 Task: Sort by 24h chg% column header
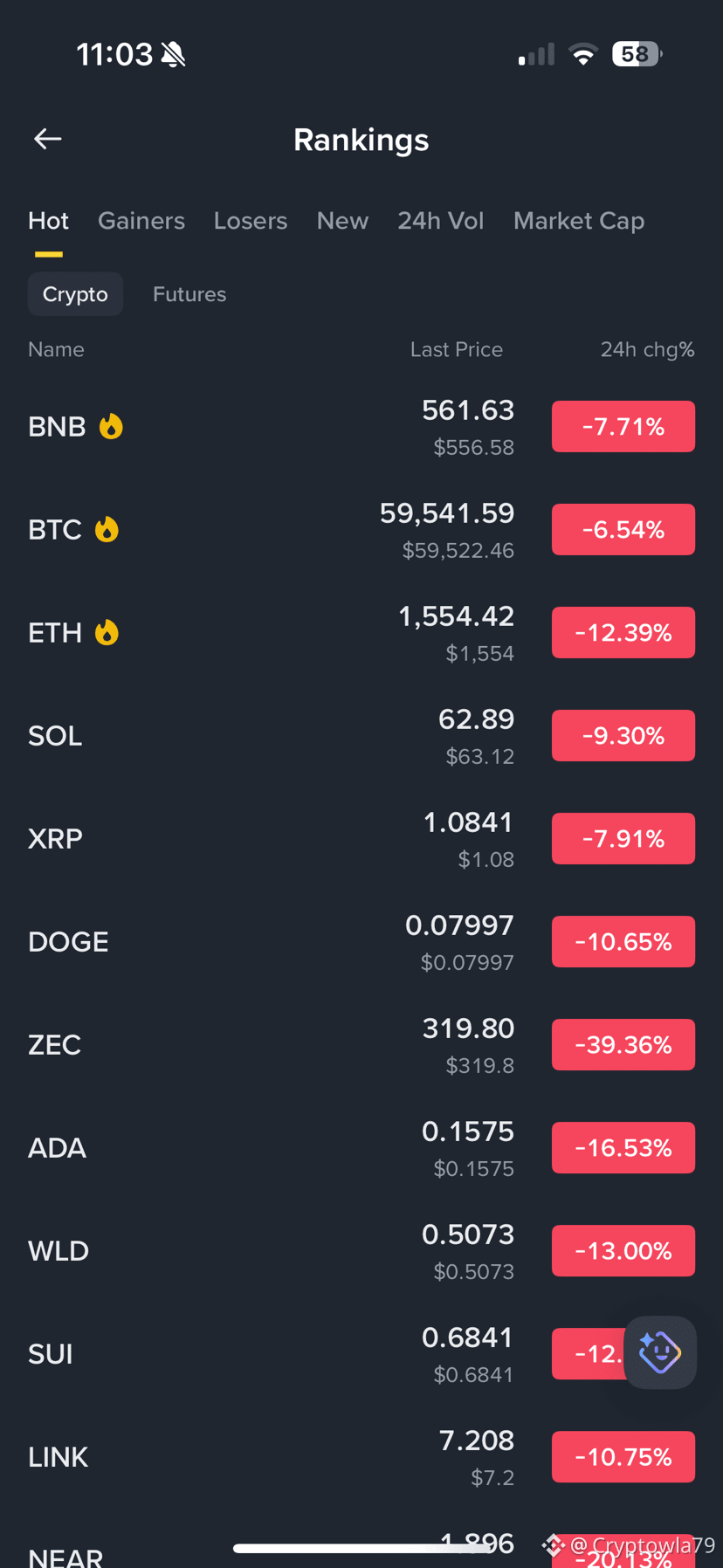647,349
